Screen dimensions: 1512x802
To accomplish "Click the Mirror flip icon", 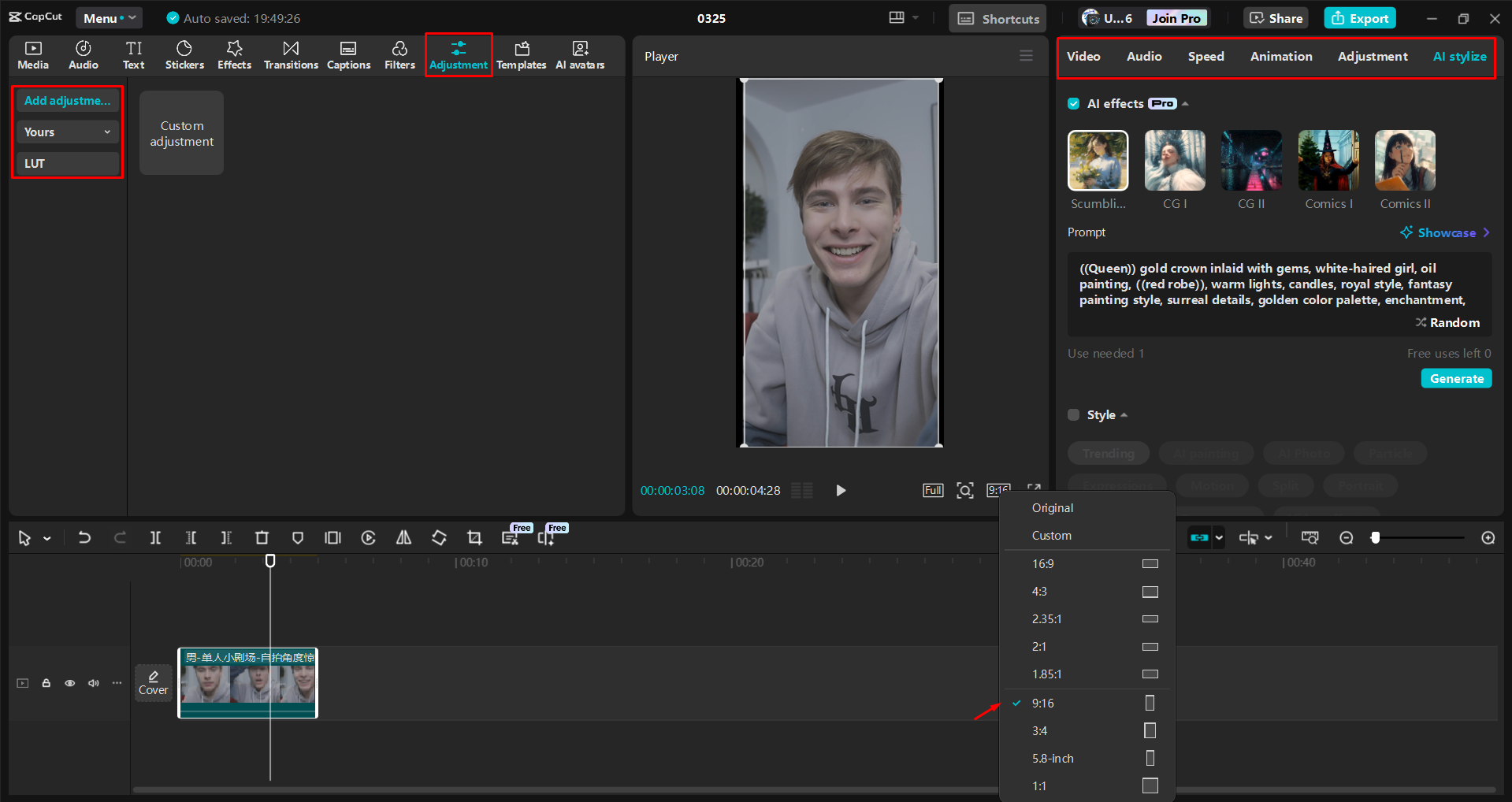I will 403,537.
